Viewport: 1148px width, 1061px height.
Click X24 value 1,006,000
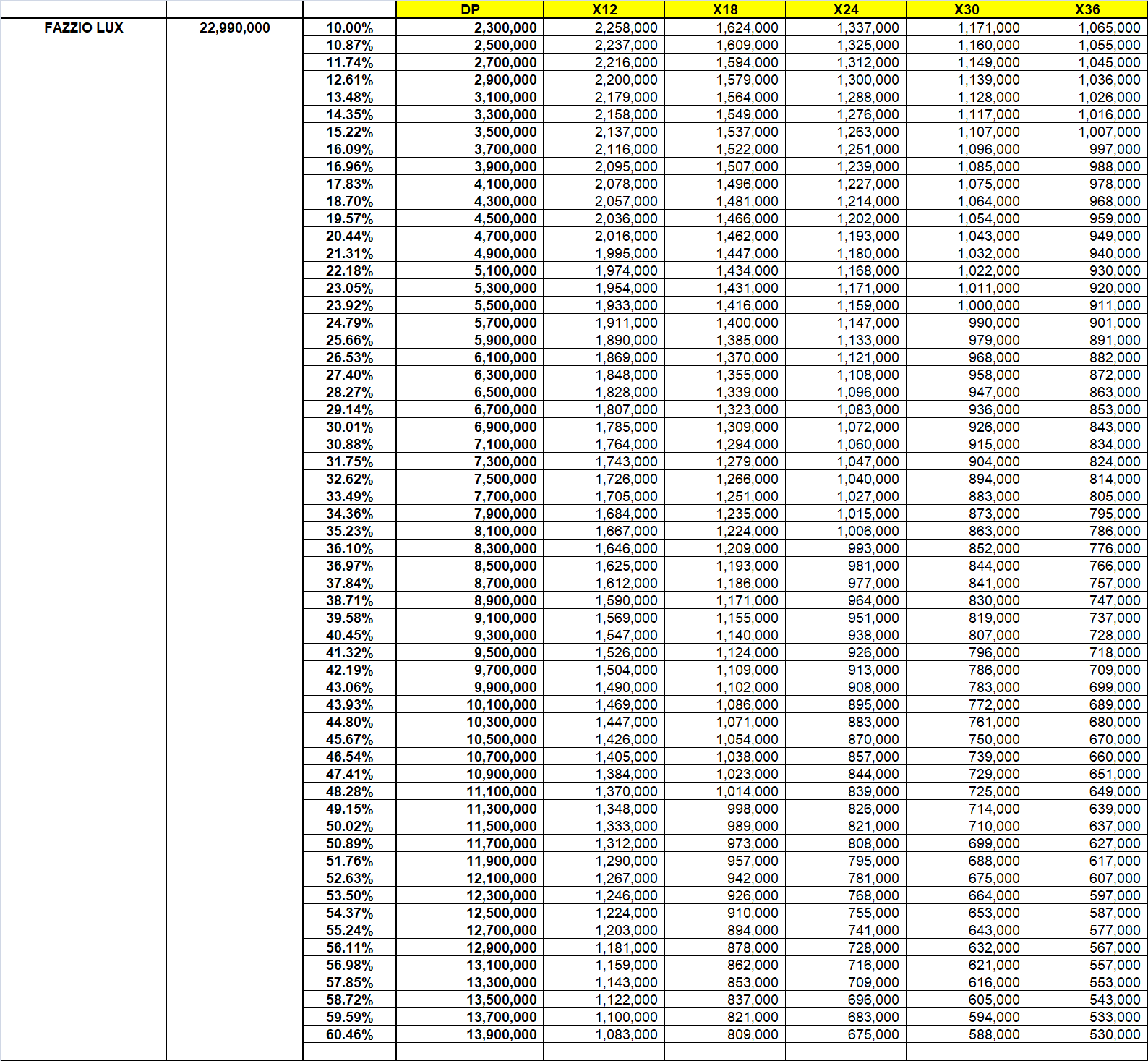click(846, 531)
